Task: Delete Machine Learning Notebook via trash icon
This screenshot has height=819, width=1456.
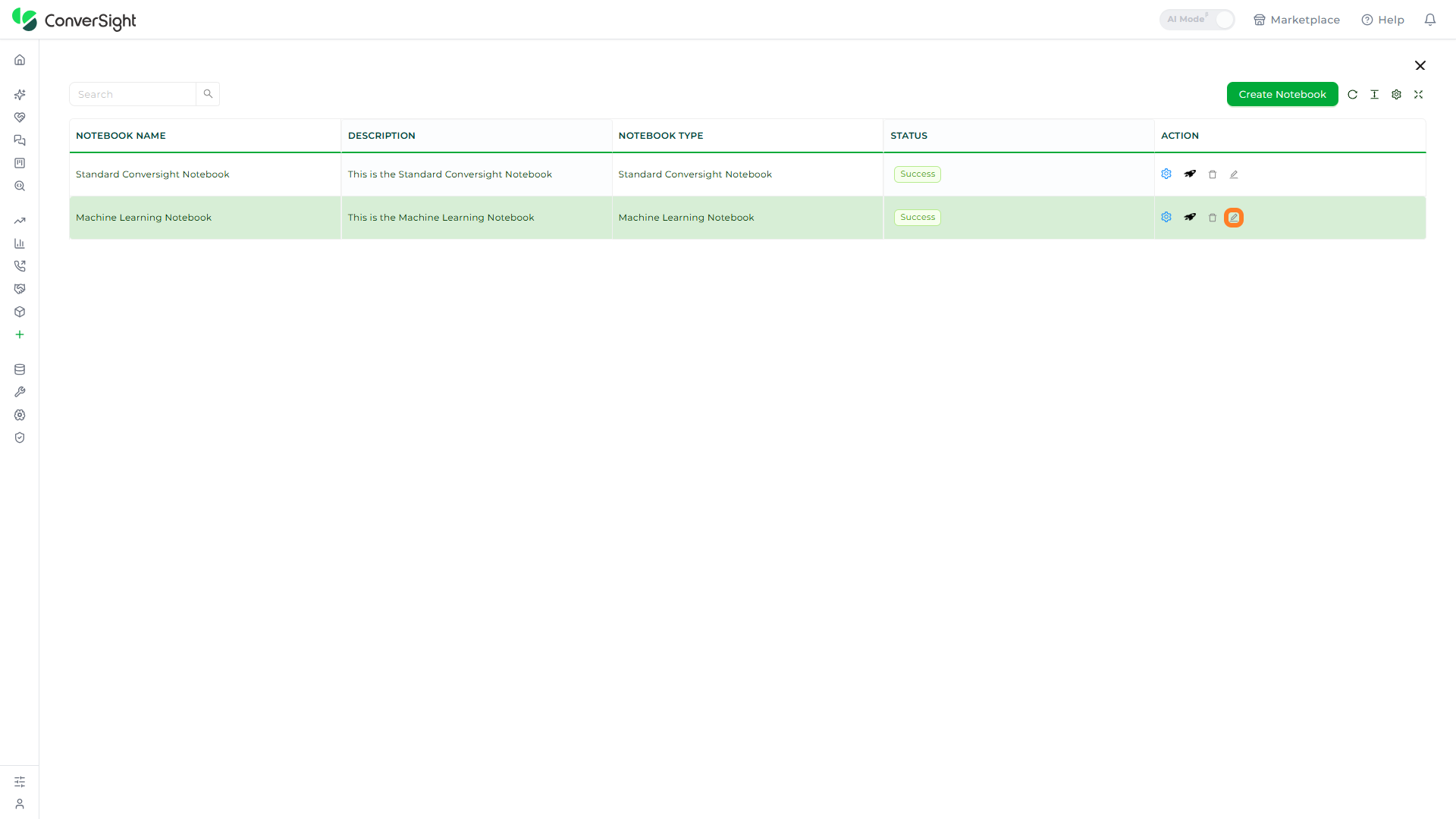Action: click(x=1213, y=218)
